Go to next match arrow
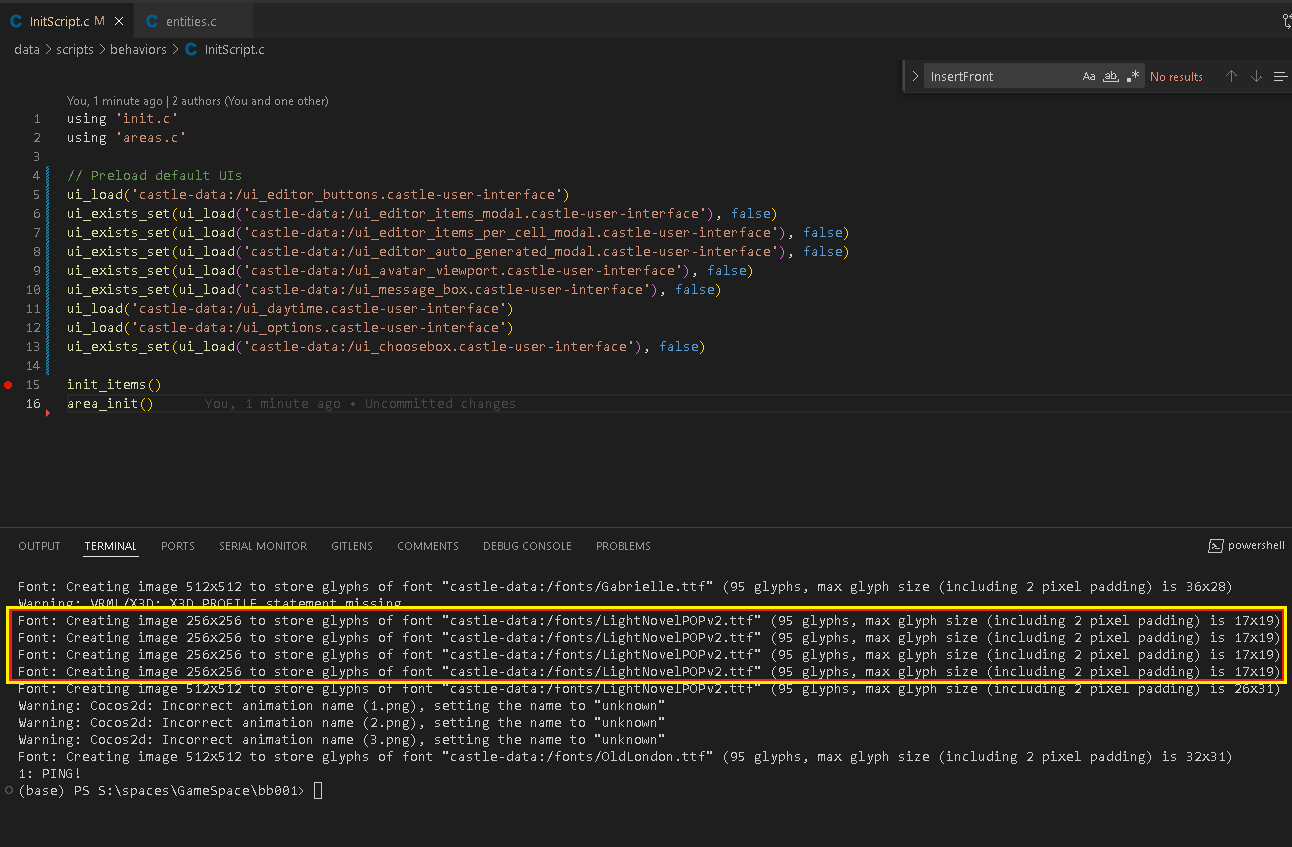The height and width of the screenshot is (847, 1292). [x=1256, y=77]
